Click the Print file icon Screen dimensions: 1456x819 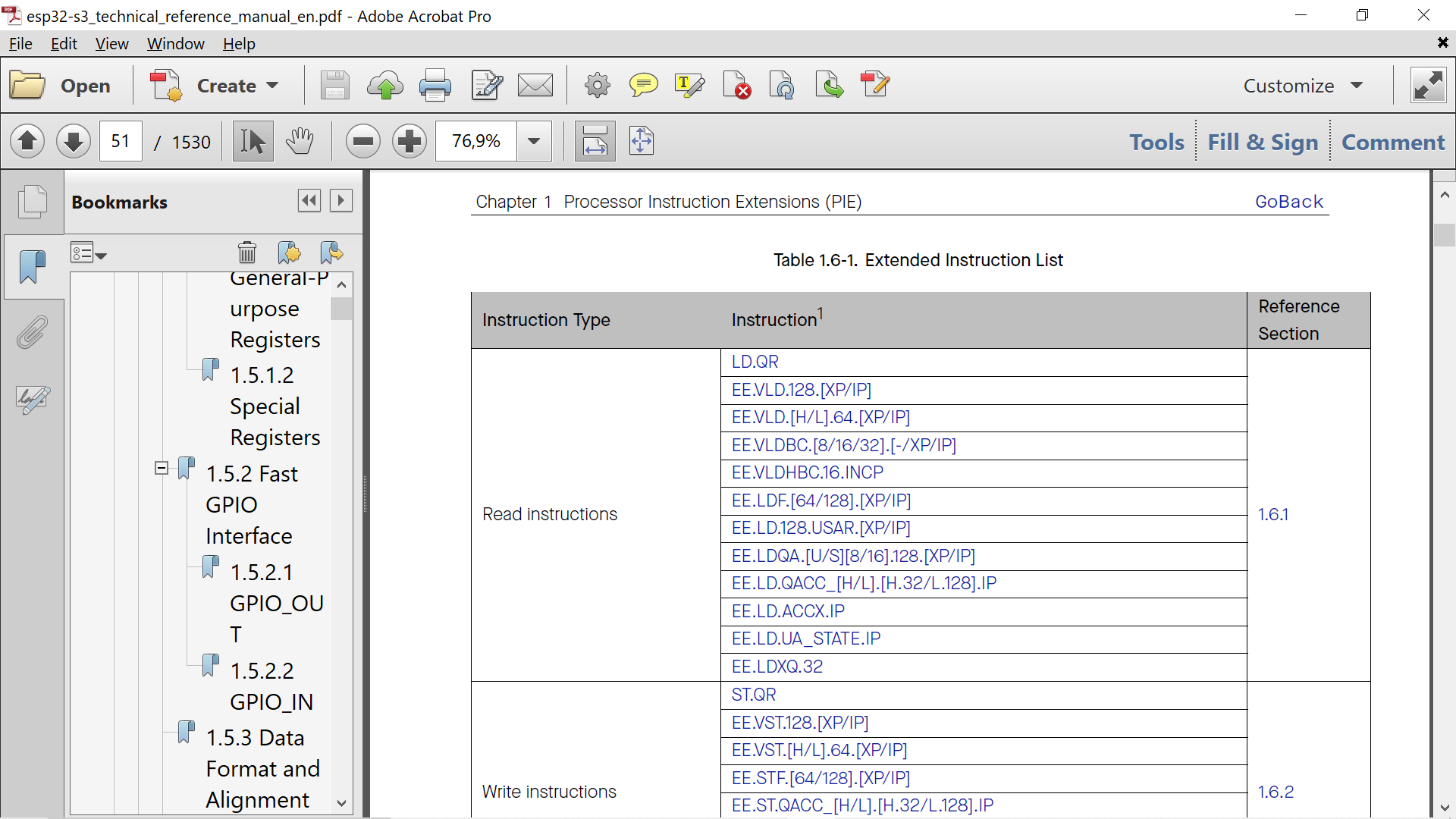pyautogui.click(x=435, y=86)
